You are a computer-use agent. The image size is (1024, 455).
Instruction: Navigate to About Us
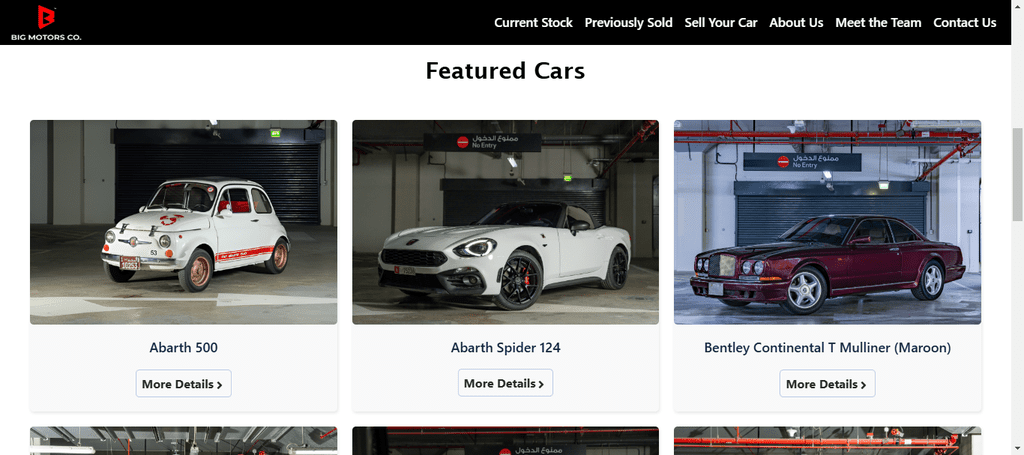coord(796,23)
